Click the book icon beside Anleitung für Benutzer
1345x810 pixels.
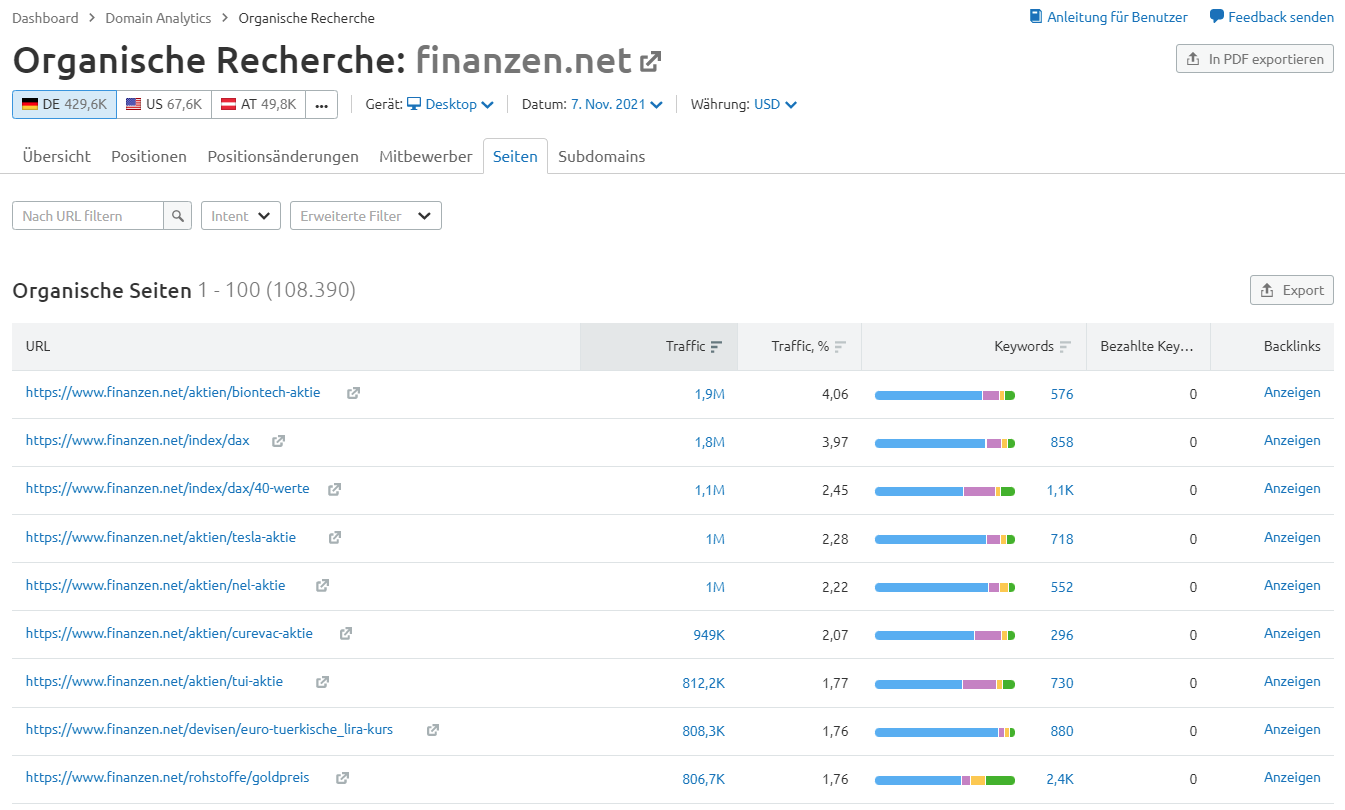coord(1036,17)
